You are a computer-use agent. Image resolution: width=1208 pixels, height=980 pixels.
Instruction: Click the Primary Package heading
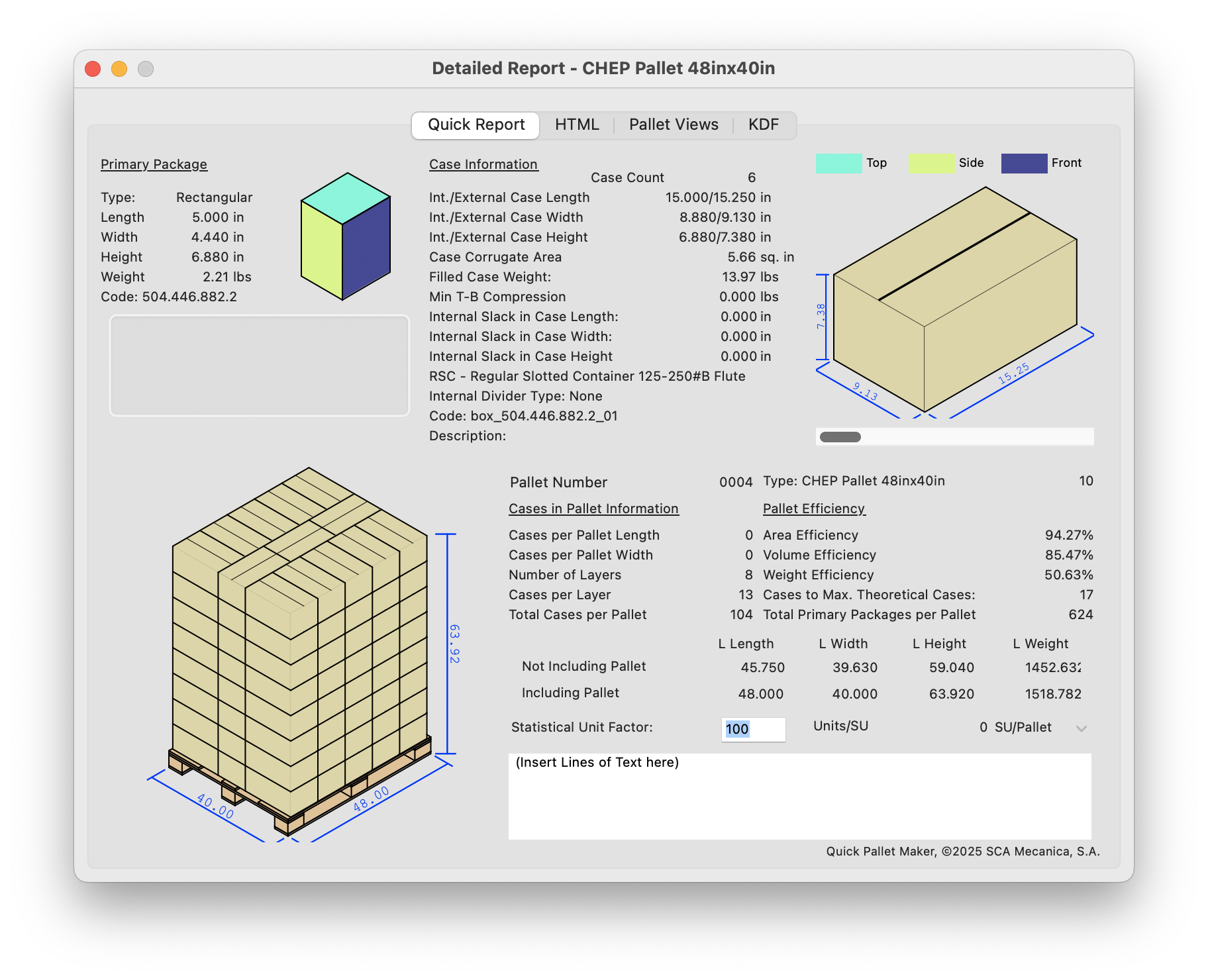pos(154,164)
